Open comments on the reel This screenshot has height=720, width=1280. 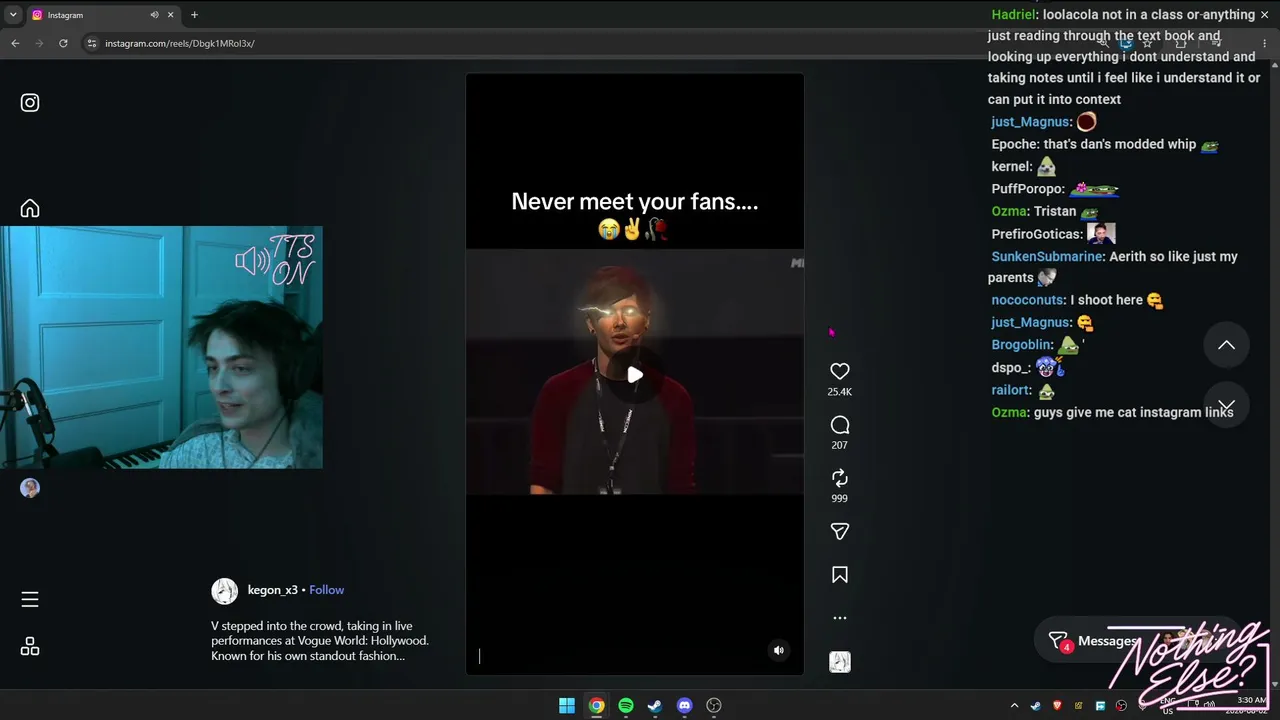(840, 425)
